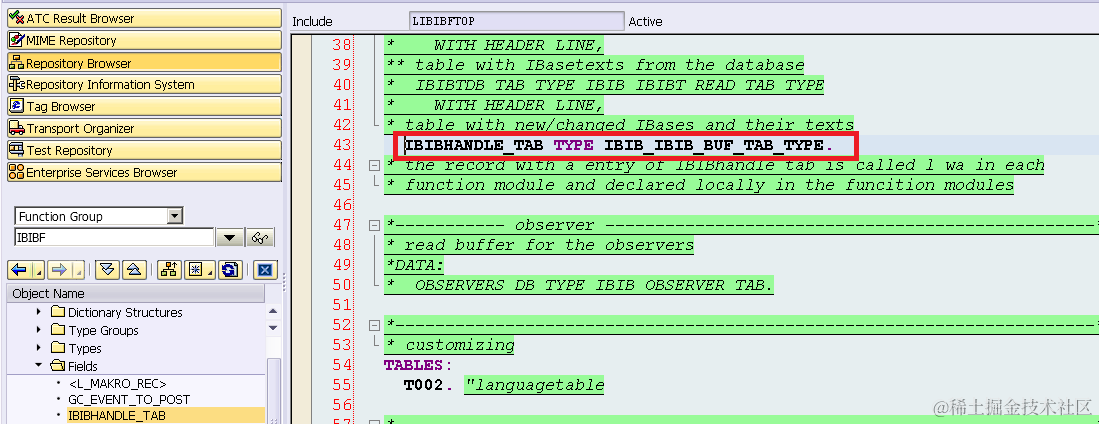Click the IBIBF object name field
This screenshot has height=424, width=1099.
click(x=114, y=238)
